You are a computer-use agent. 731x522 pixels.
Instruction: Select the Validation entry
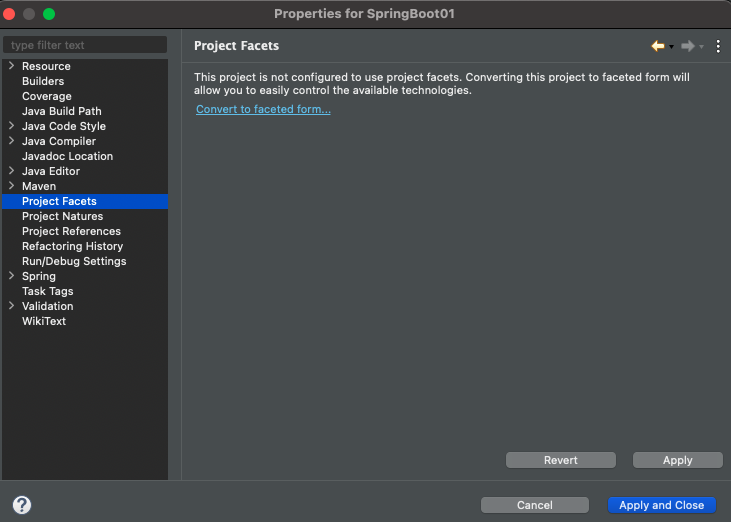pos(48,306)
